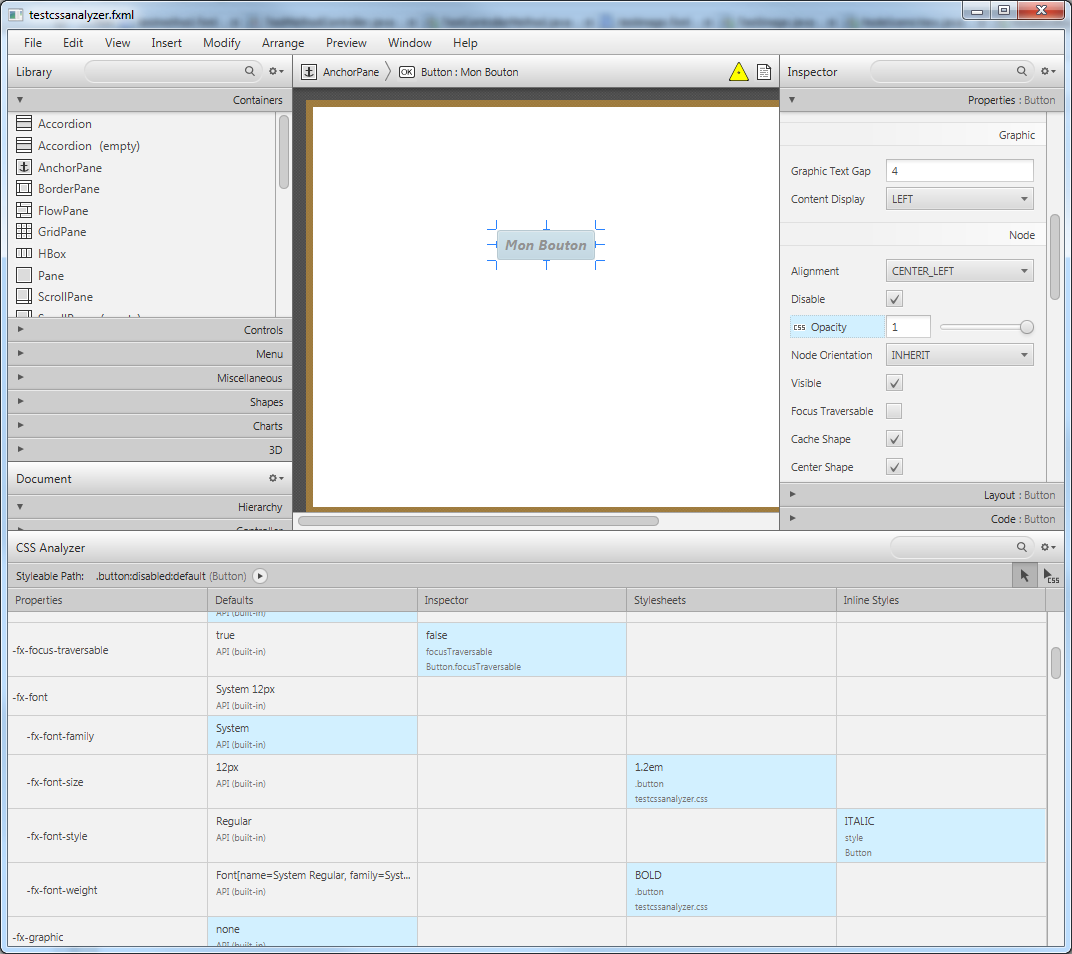Screen dimensions: 1072x954
Task: Click the round play button after Styleable Path
Action: click(x=260, y=576)
